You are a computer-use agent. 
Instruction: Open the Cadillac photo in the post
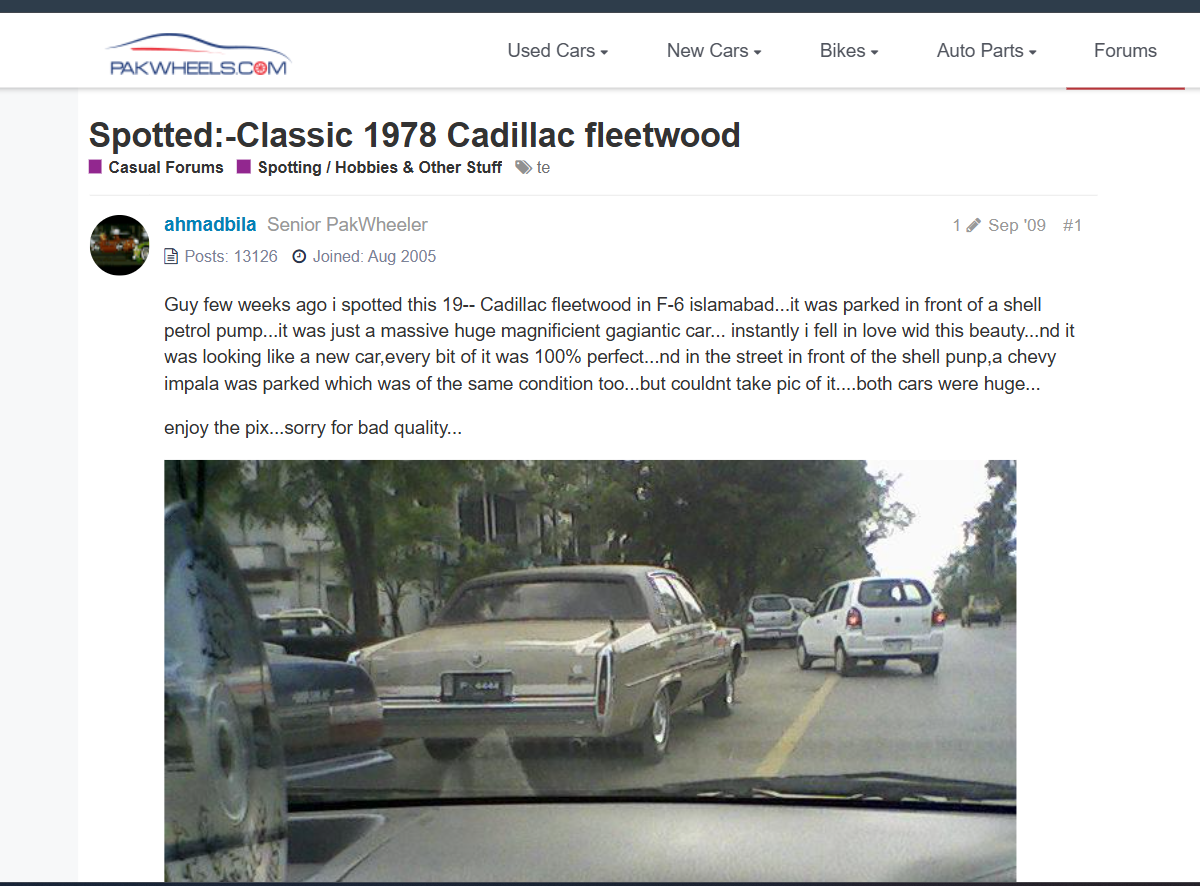[590, 670]
